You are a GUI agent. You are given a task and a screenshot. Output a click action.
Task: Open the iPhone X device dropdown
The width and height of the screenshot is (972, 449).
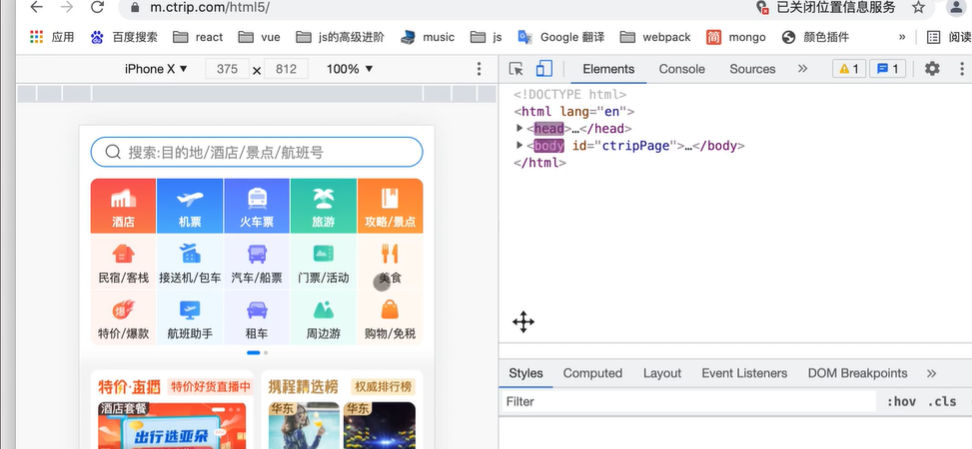[x=156, y=69]
